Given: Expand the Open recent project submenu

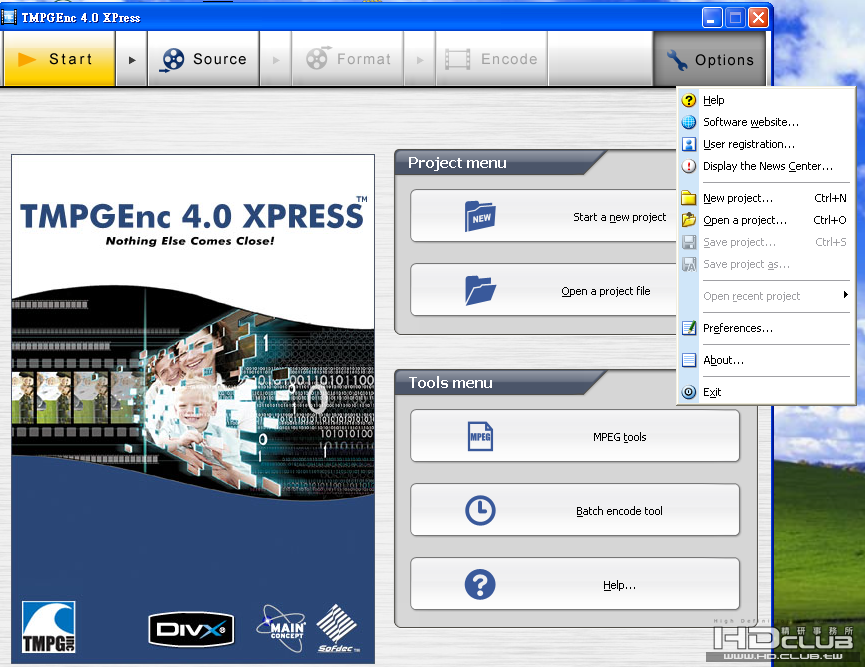Looking at the screenshot, I should [x=765, y=296].
